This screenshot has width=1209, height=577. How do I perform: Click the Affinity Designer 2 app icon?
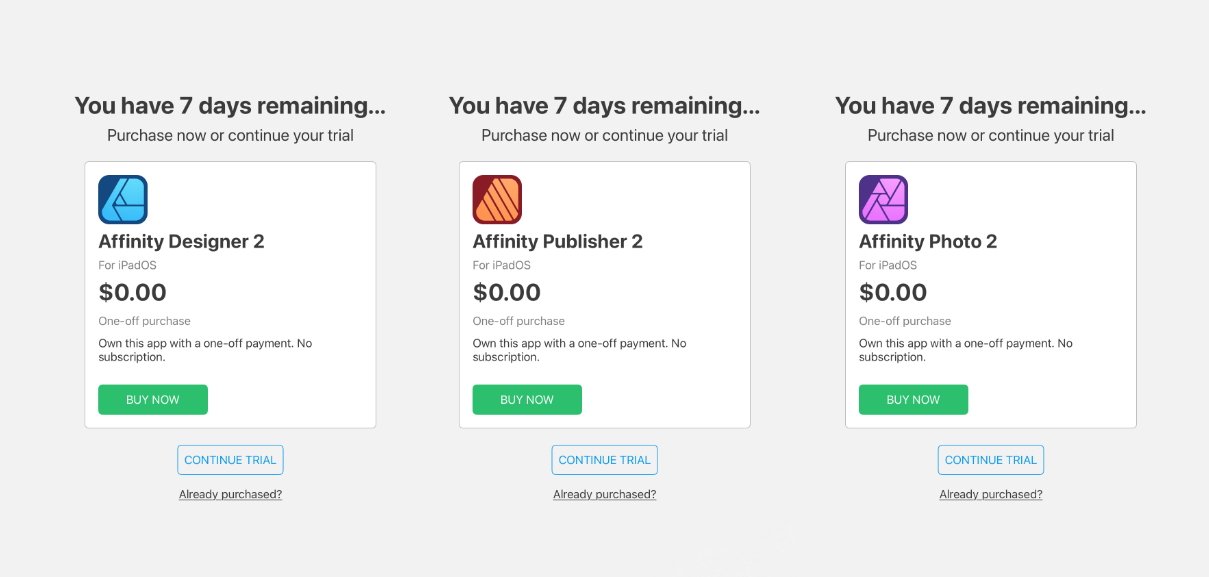(x=122, y=198)
